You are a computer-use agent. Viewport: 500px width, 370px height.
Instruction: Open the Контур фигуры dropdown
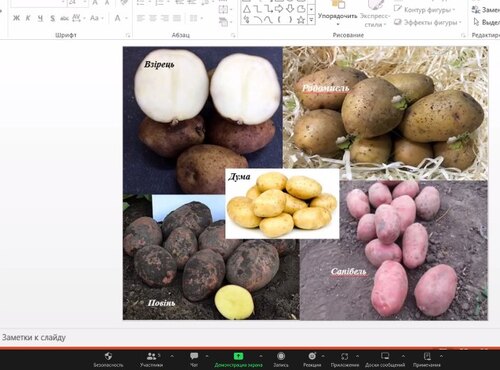pos(424,10)
